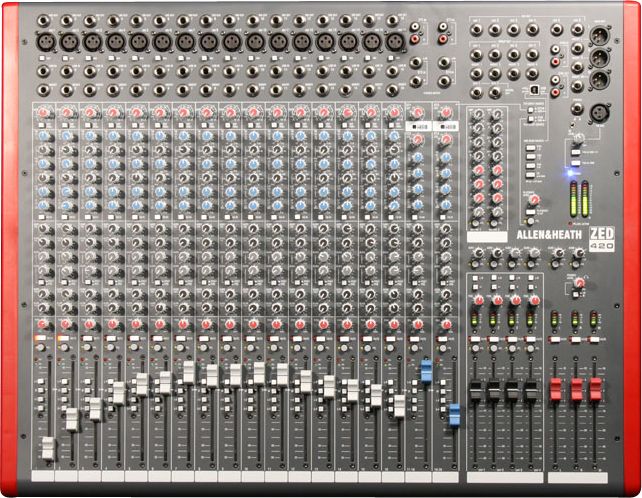Screen dimensions: 642x498
Task: Push the bottom rectangular monitor source button
Action: click(531, 175)
